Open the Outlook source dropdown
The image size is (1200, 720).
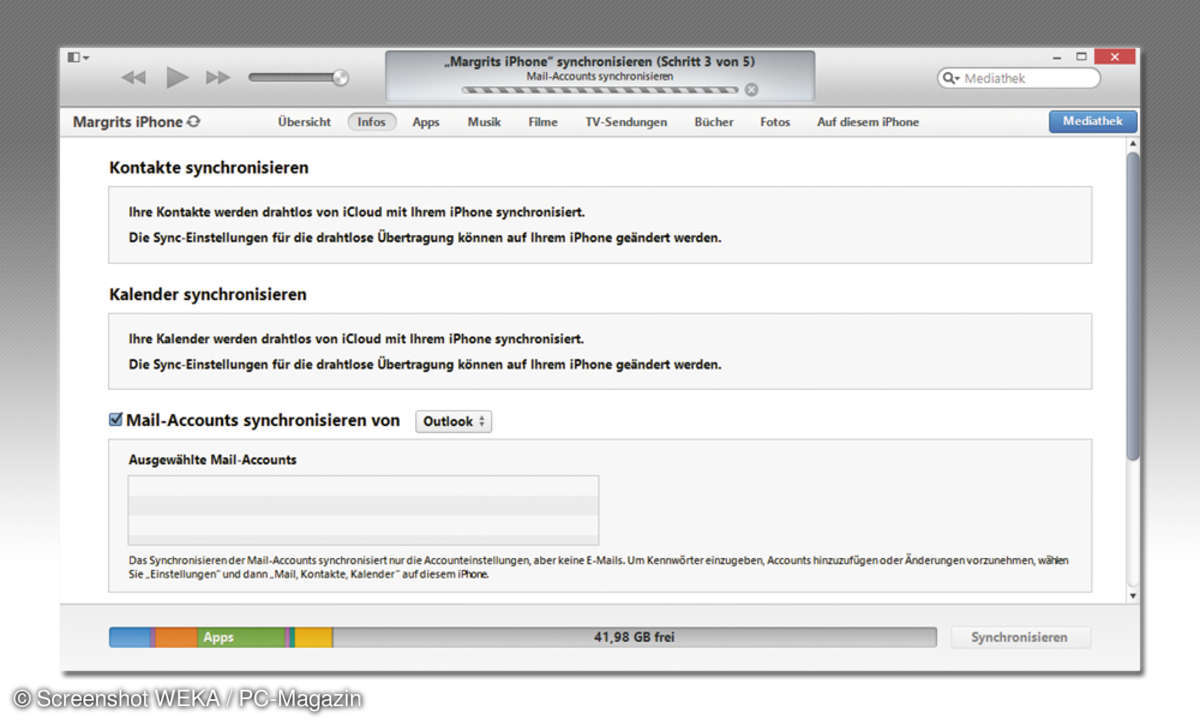pos(453,421)
